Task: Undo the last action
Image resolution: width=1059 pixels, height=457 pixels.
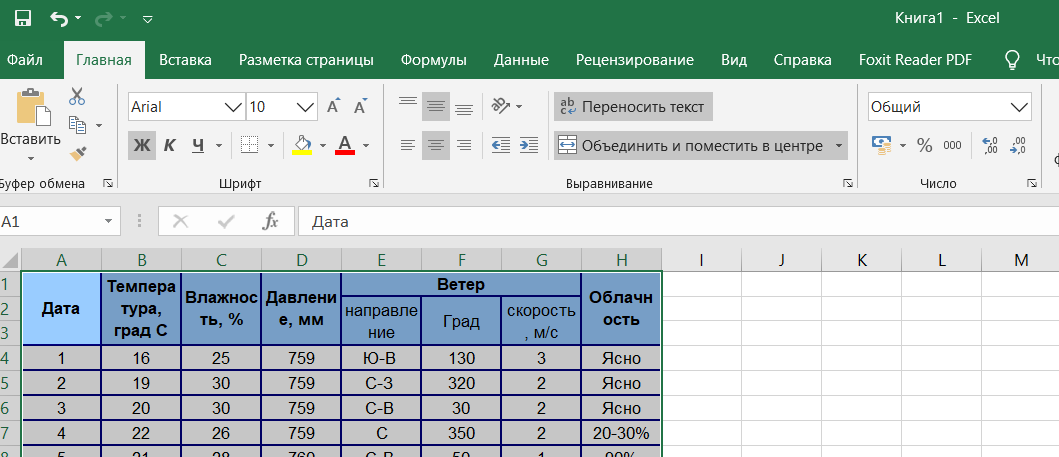Action: click(59, 18)
